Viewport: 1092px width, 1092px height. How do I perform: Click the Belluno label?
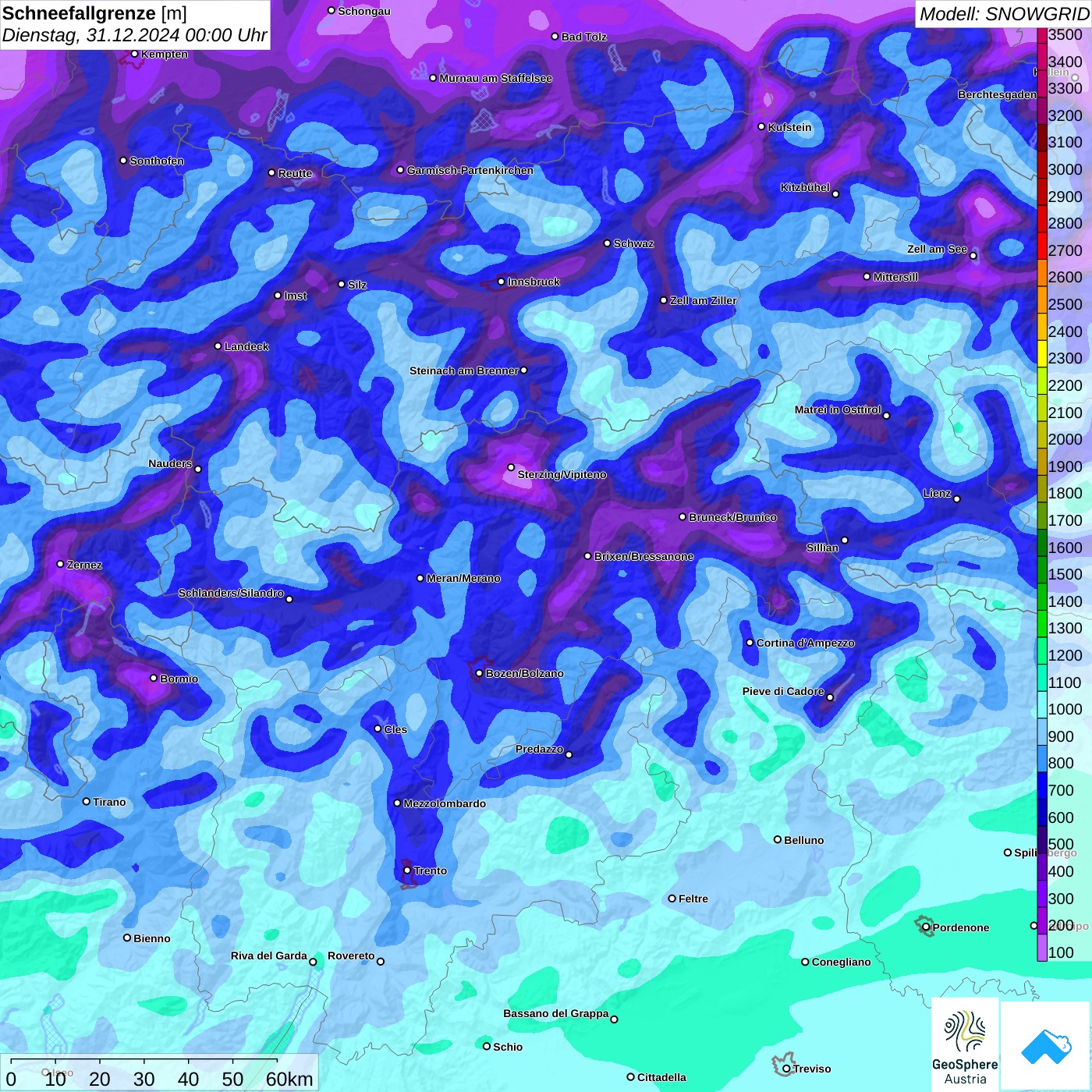803,840
